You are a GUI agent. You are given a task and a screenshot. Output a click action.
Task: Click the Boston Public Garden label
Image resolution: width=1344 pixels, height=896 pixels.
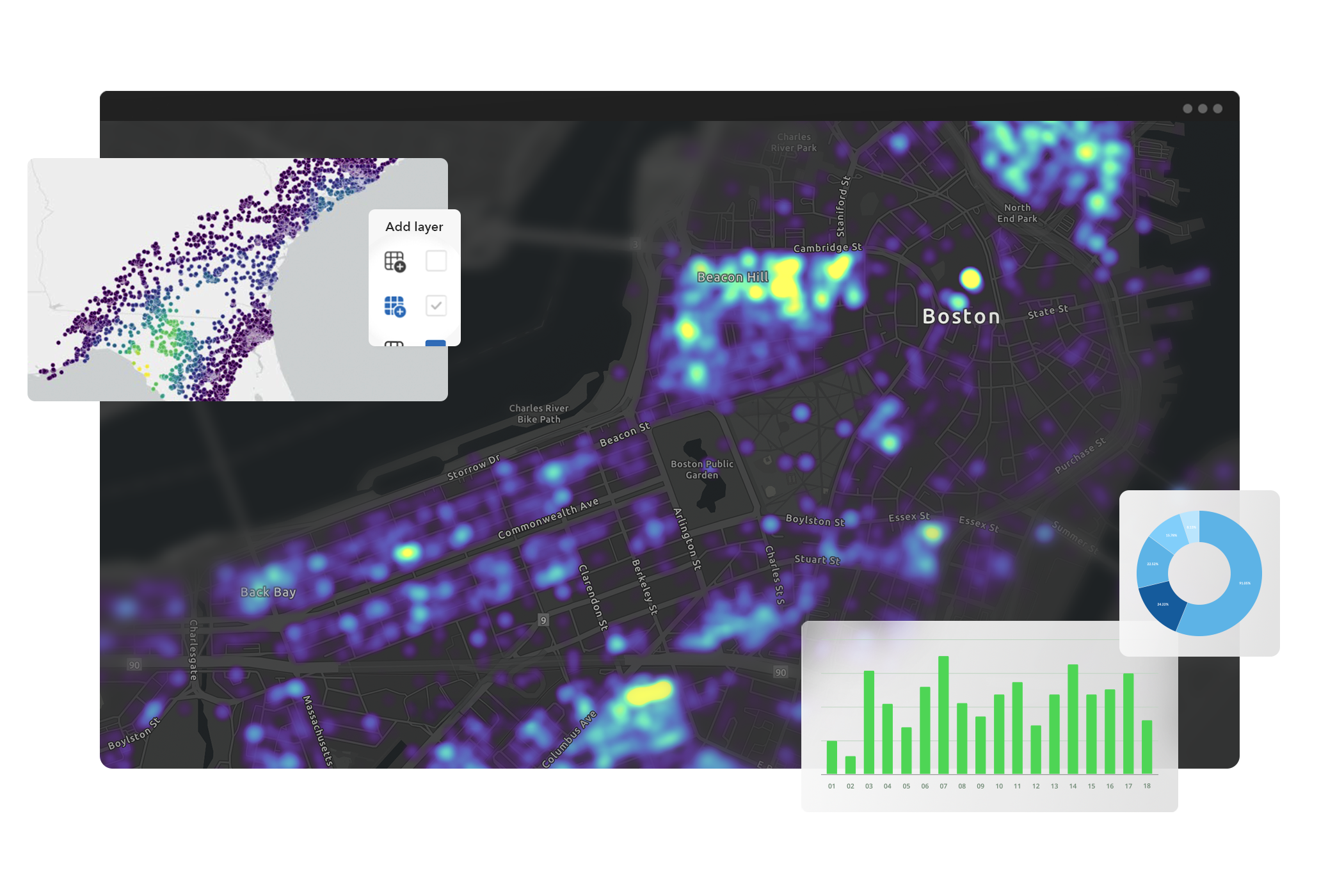coord(701,470)
